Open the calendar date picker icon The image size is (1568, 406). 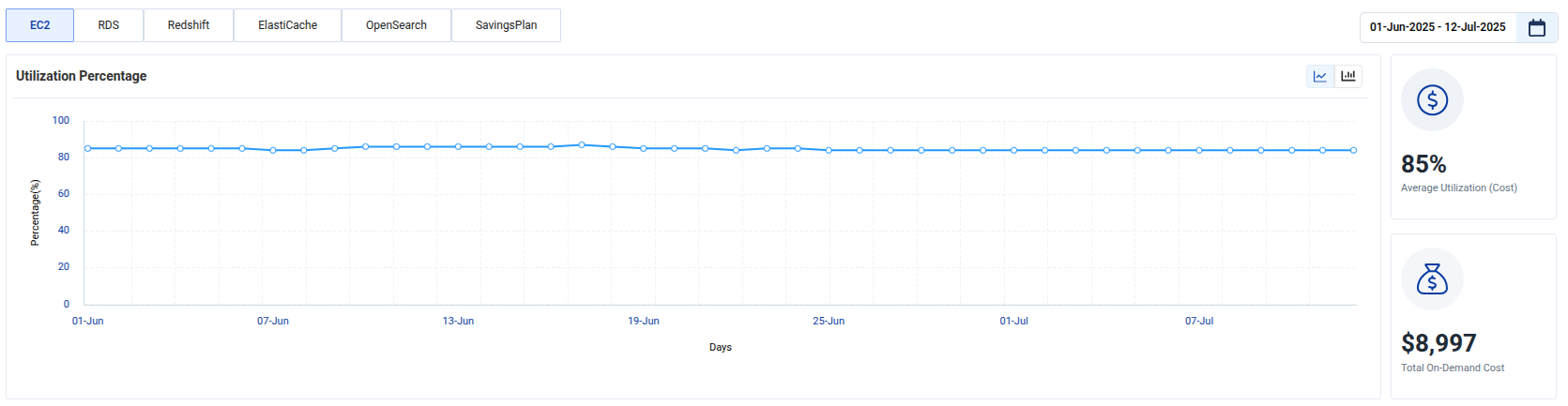point(1537,27)
